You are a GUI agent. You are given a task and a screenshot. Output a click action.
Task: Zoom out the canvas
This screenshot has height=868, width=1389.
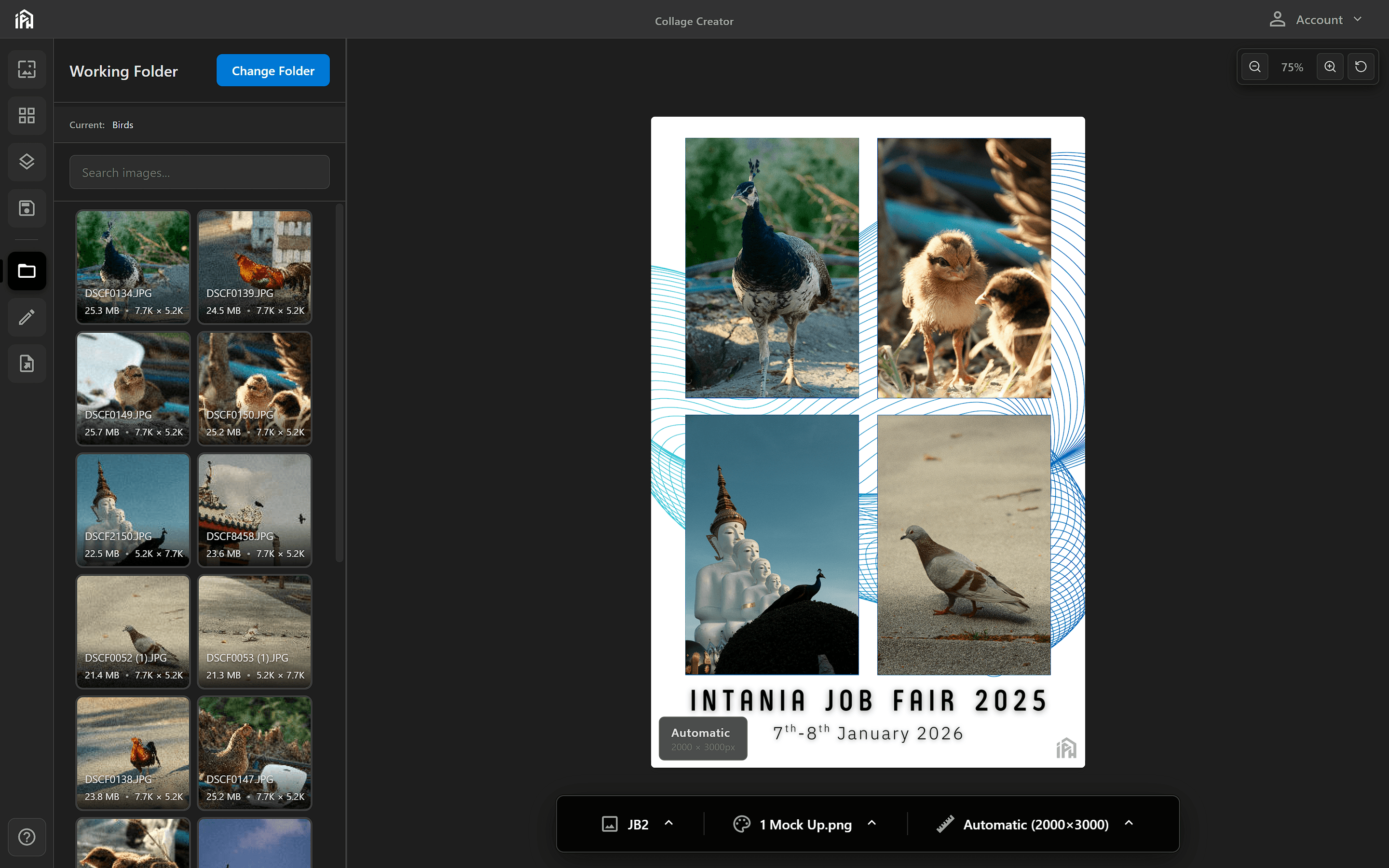[x=1255, y=67]
